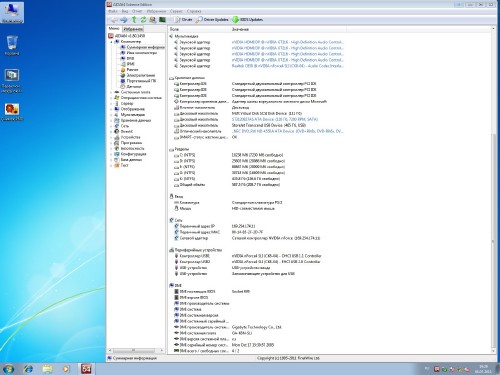This screenshot has height=375, width=500.
Task: Go back with the left arrow toolbar icon
Action: 114,20
